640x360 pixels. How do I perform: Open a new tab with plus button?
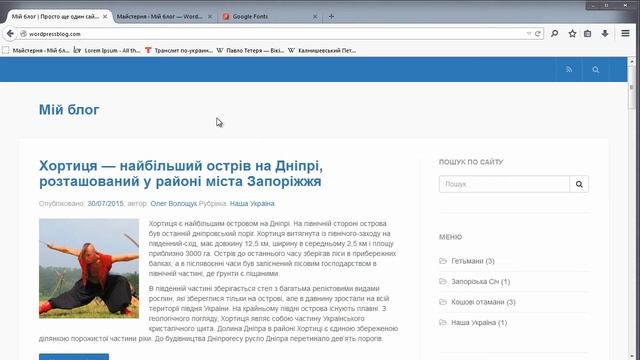331,16
